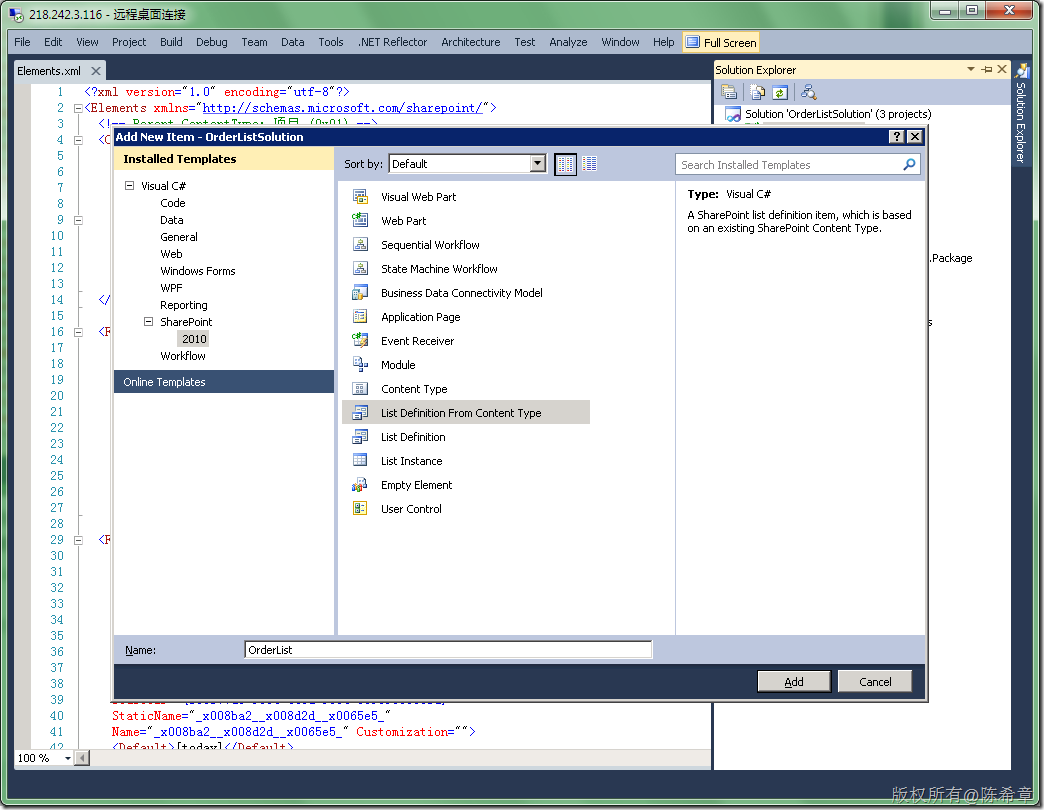This screenshot has height=810, width=1044.
Task: Select the 2010 SharePoint tree item
Action: (x=194, y=339)
